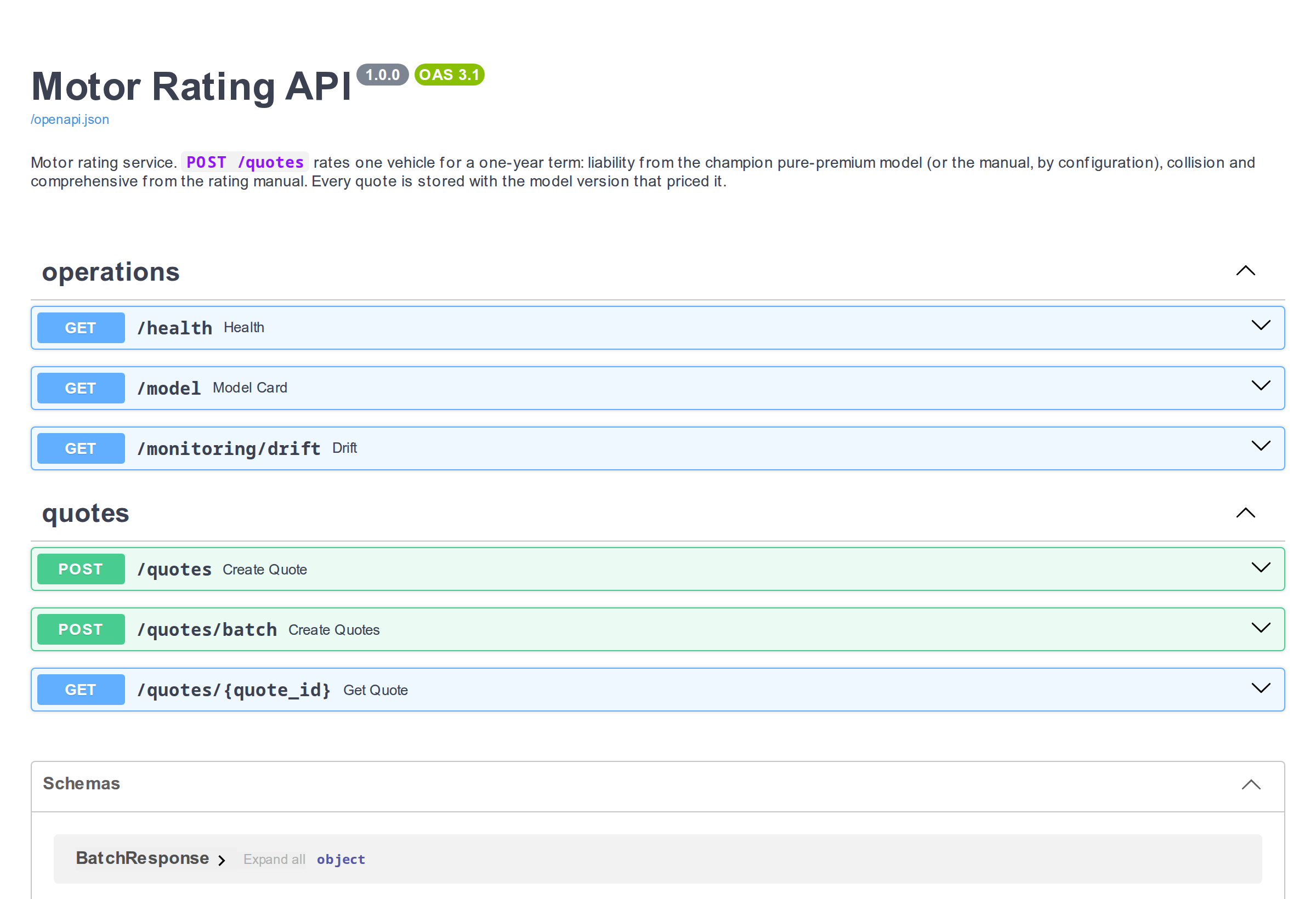
Task: Click the GET badge for /monitoring/drift
Action: 81,448
